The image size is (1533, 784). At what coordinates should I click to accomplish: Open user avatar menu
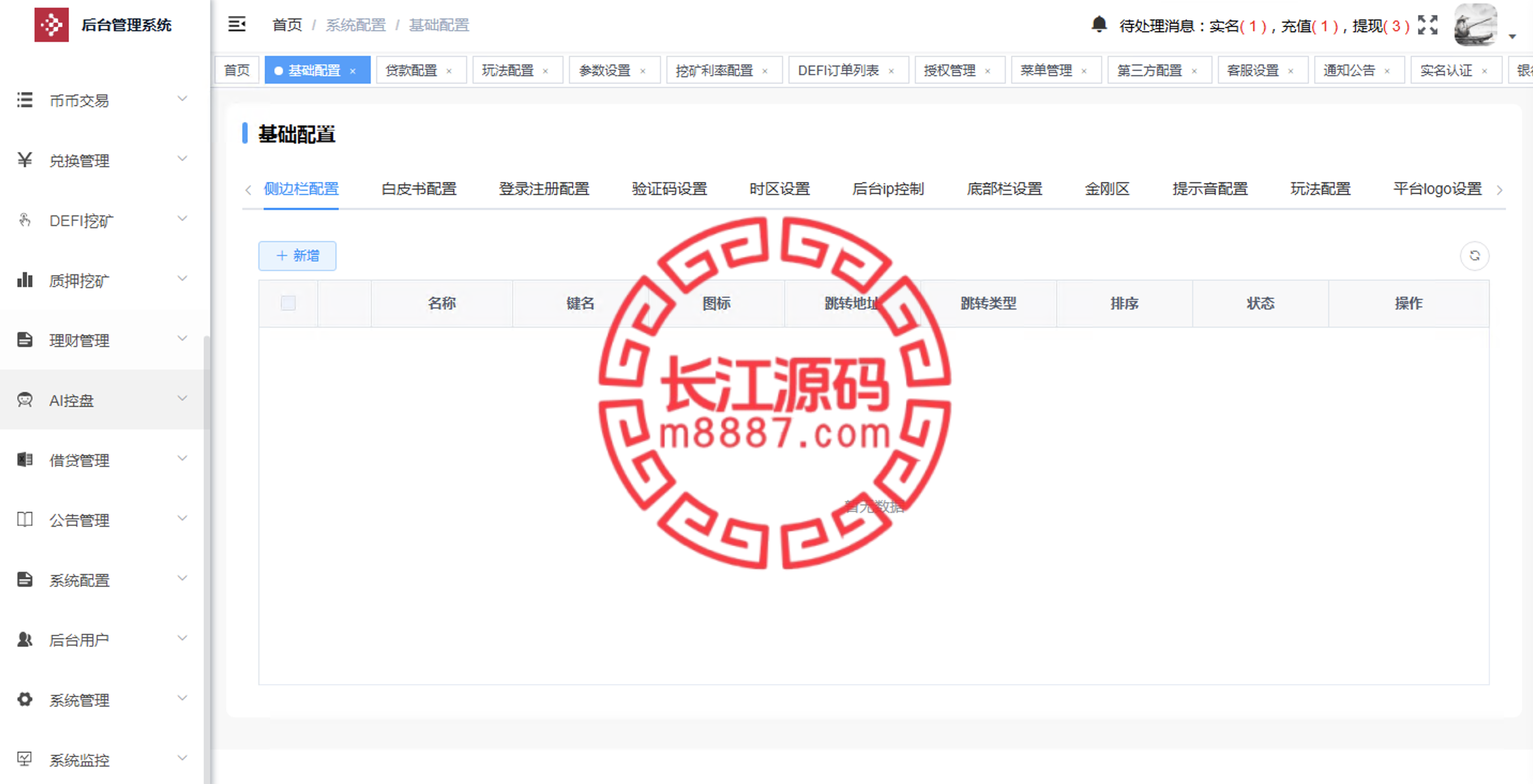coord(1475,25)
